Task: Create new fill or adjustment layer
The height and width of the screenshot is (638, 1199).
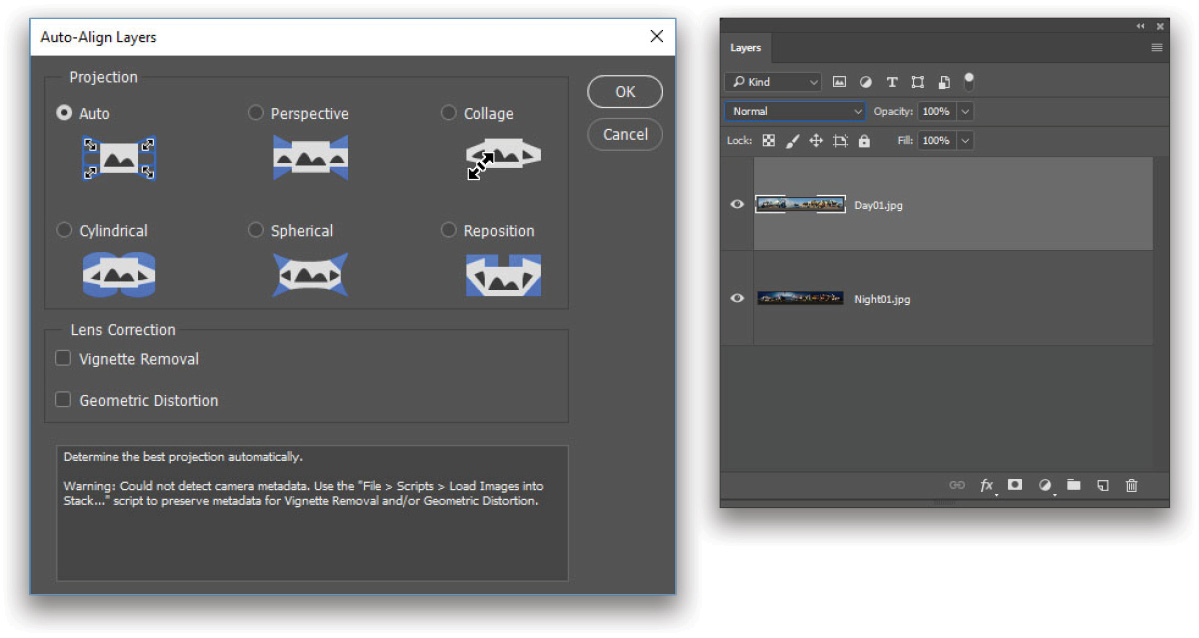Action: point(1045,485)
